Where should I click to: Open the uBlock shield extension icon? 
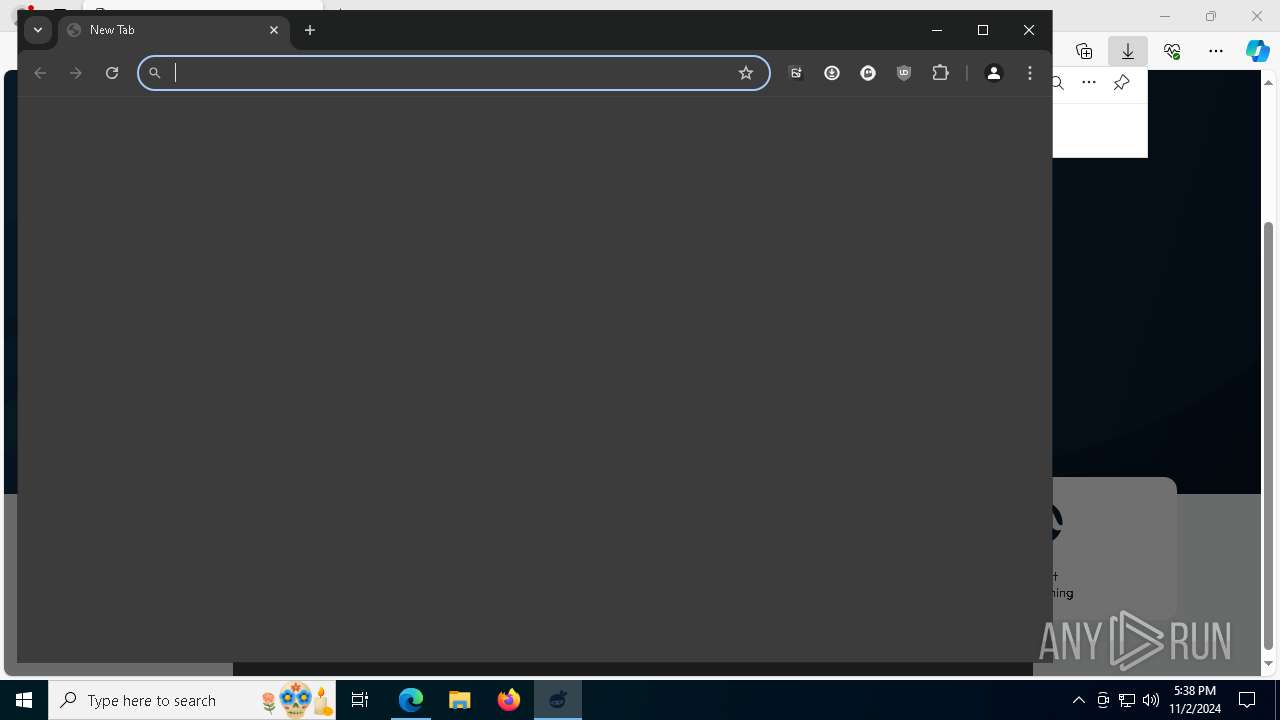(904, 73)
